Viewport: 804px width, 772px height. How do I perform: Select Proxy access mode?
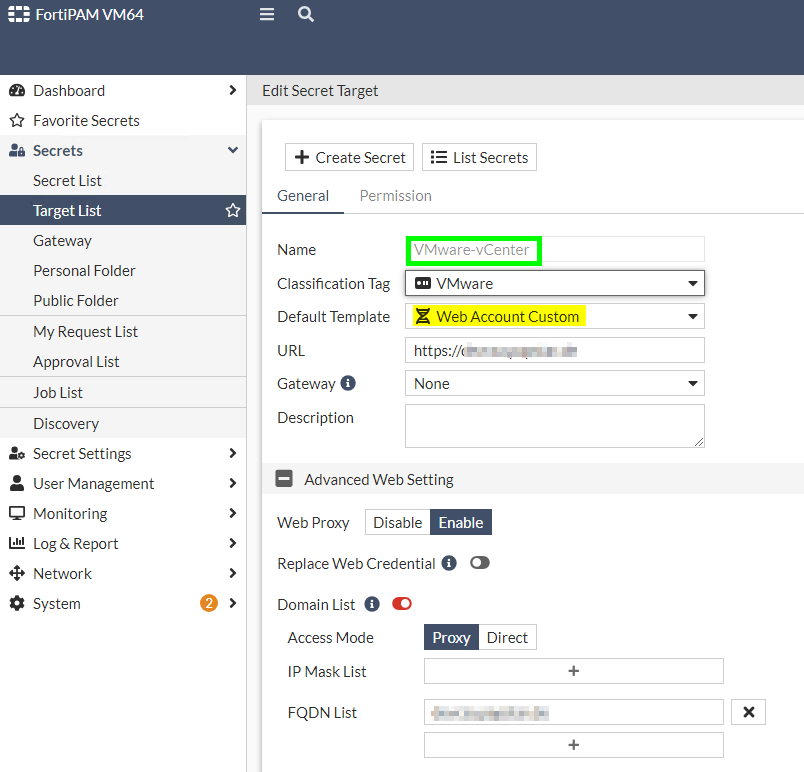coord(451,637)
